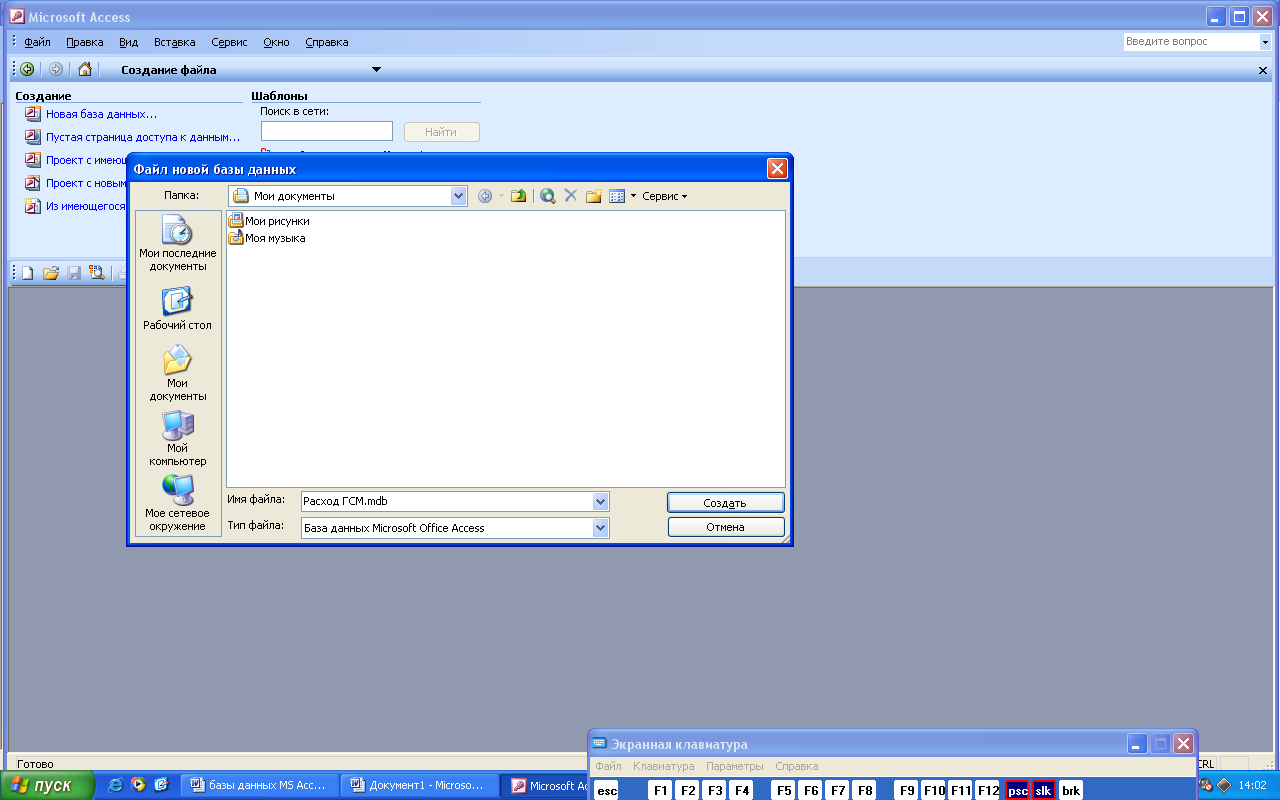The height and width of the screenshot is (800, 1280).
Task: Open the Правка menu
Action: pos(85,42)
